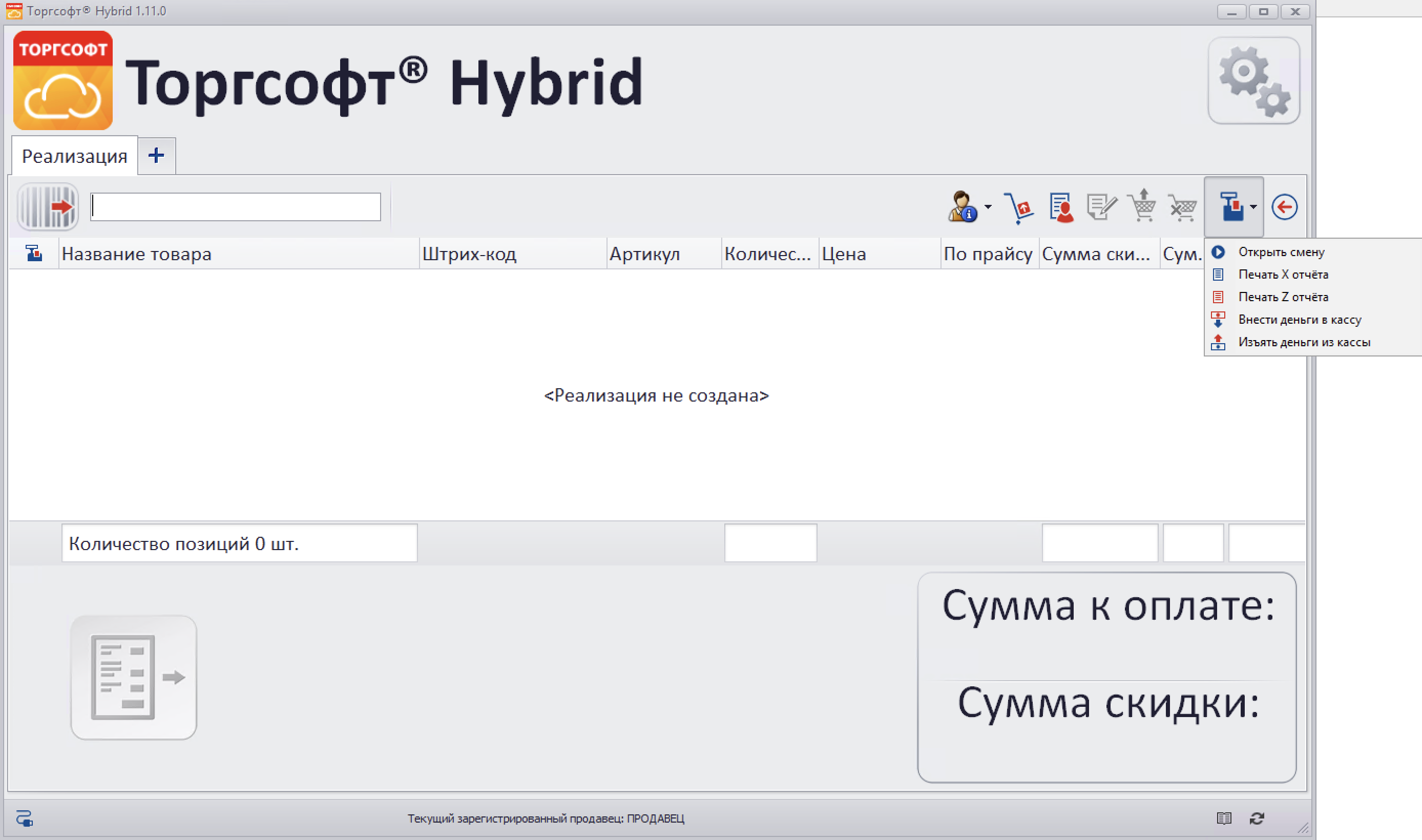Click the edit notes pencil icon
The height and width of the screenshot is (840, 1422).
(1102, 206)
